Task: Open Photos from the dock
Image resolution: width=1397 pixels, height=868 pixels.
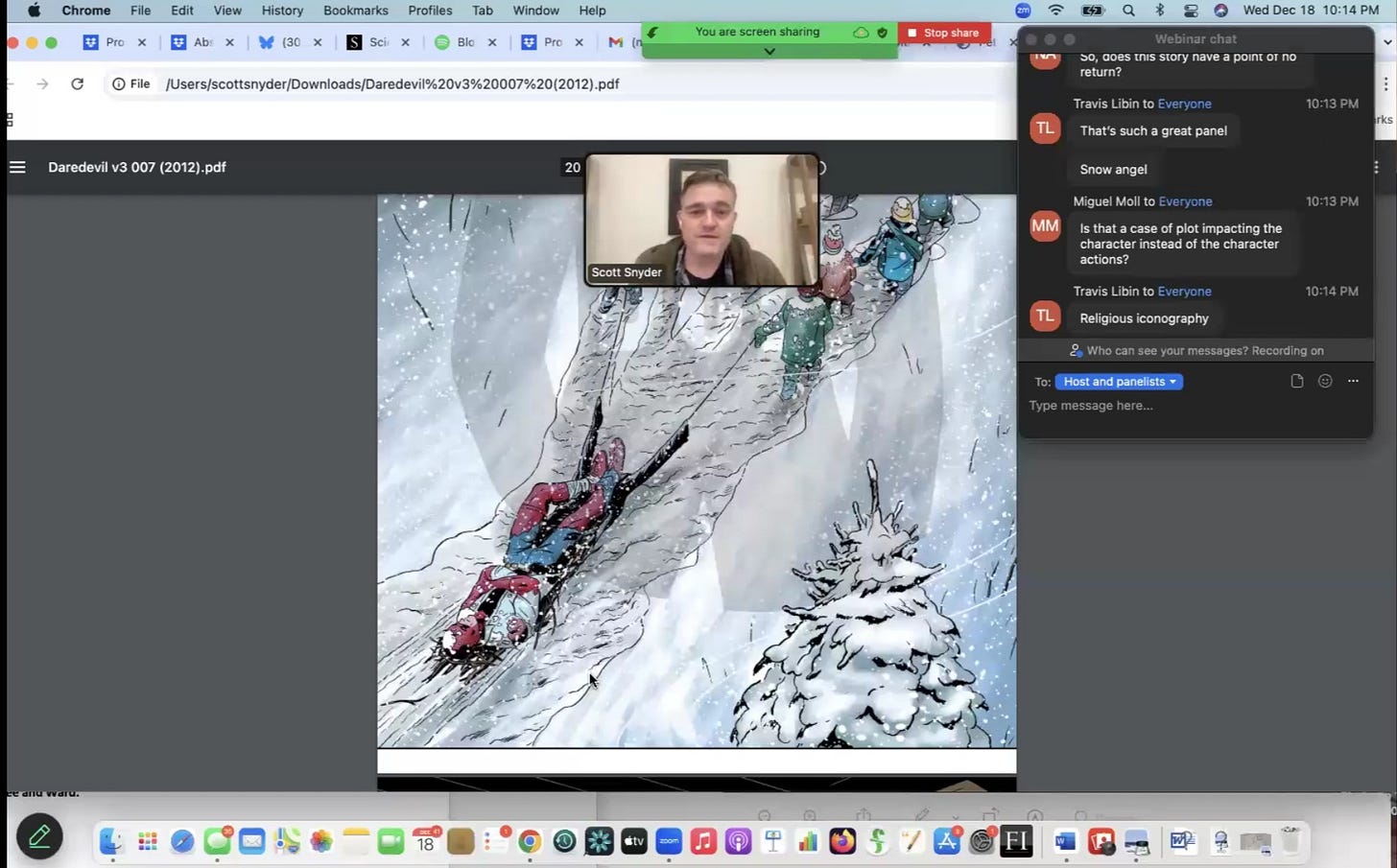Action: (x=321, y=841)
